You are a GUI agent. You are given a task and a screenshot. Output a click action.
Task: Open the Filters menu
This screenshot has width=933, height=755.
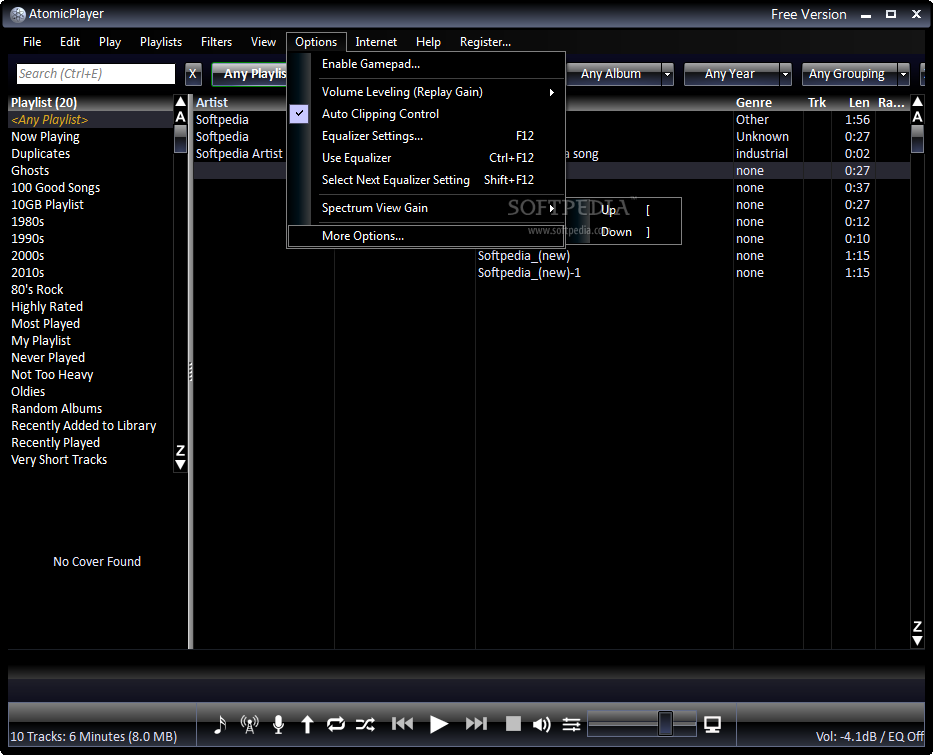(217, 42)
